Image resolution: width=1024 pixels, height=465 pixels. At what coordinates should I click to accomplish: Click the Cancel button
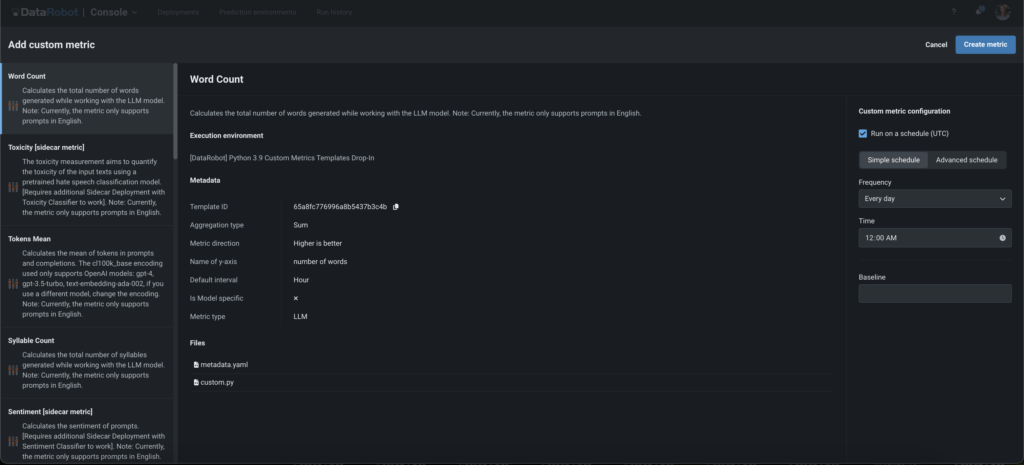point(936,44)
